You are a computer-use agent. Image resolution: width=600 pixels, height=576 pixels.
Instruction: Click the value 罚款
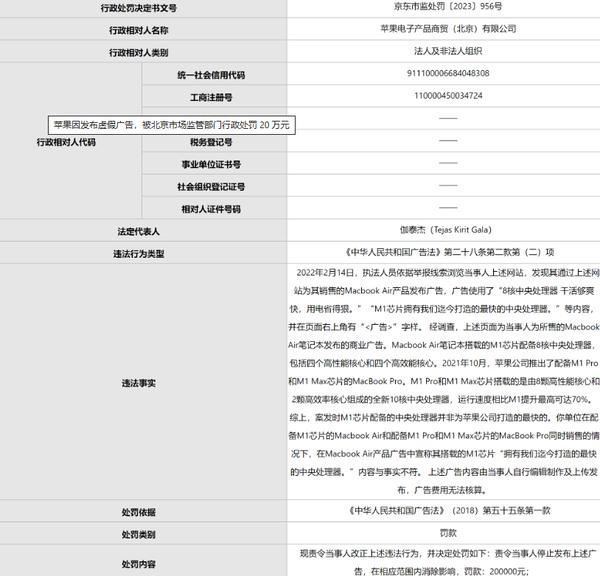[x=448, y=533]
